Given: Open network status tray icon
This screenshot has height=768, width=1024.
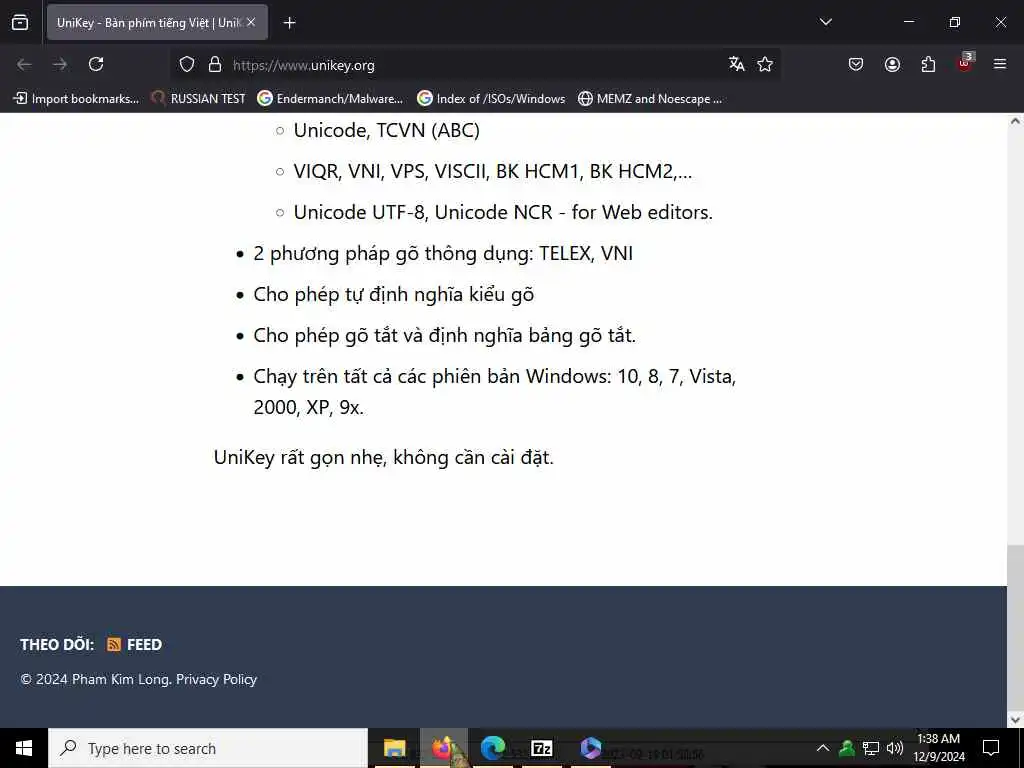Looking at the screenshot, I should [871, 748].
